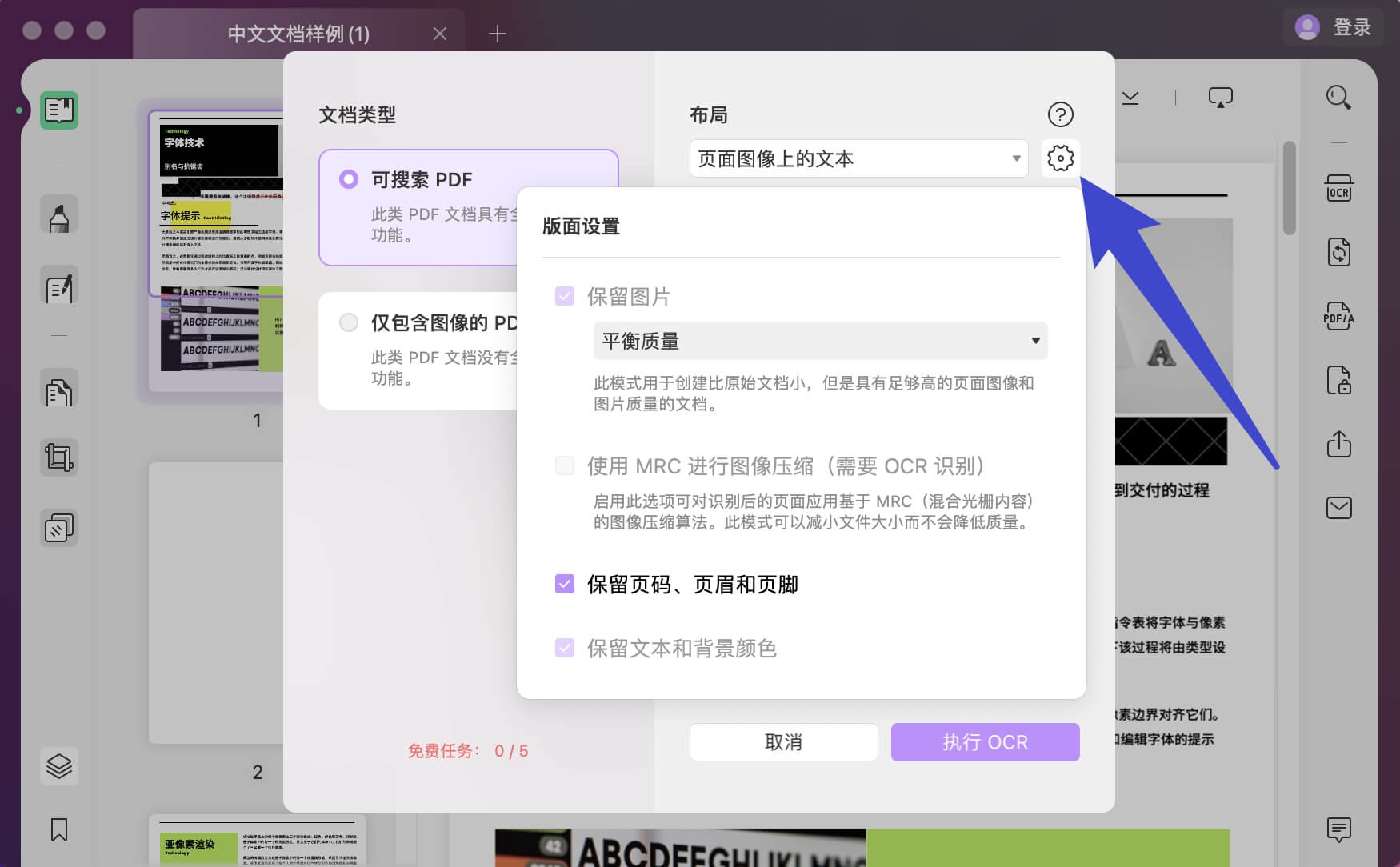Click the OCR recognize text icon

[1338, 188]
